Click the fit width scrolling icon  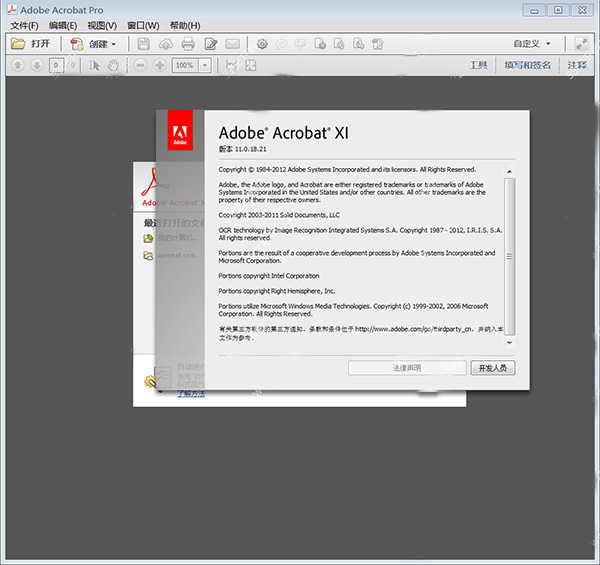[232, 65]
